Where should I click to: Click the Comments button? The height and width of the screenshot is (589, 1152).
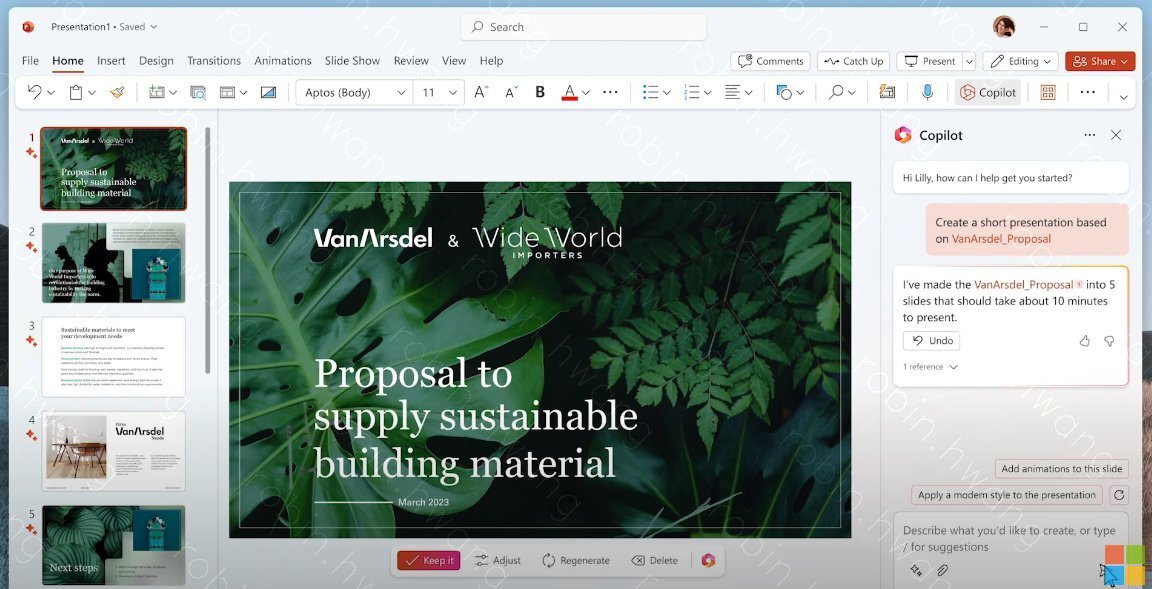(770, 61)
